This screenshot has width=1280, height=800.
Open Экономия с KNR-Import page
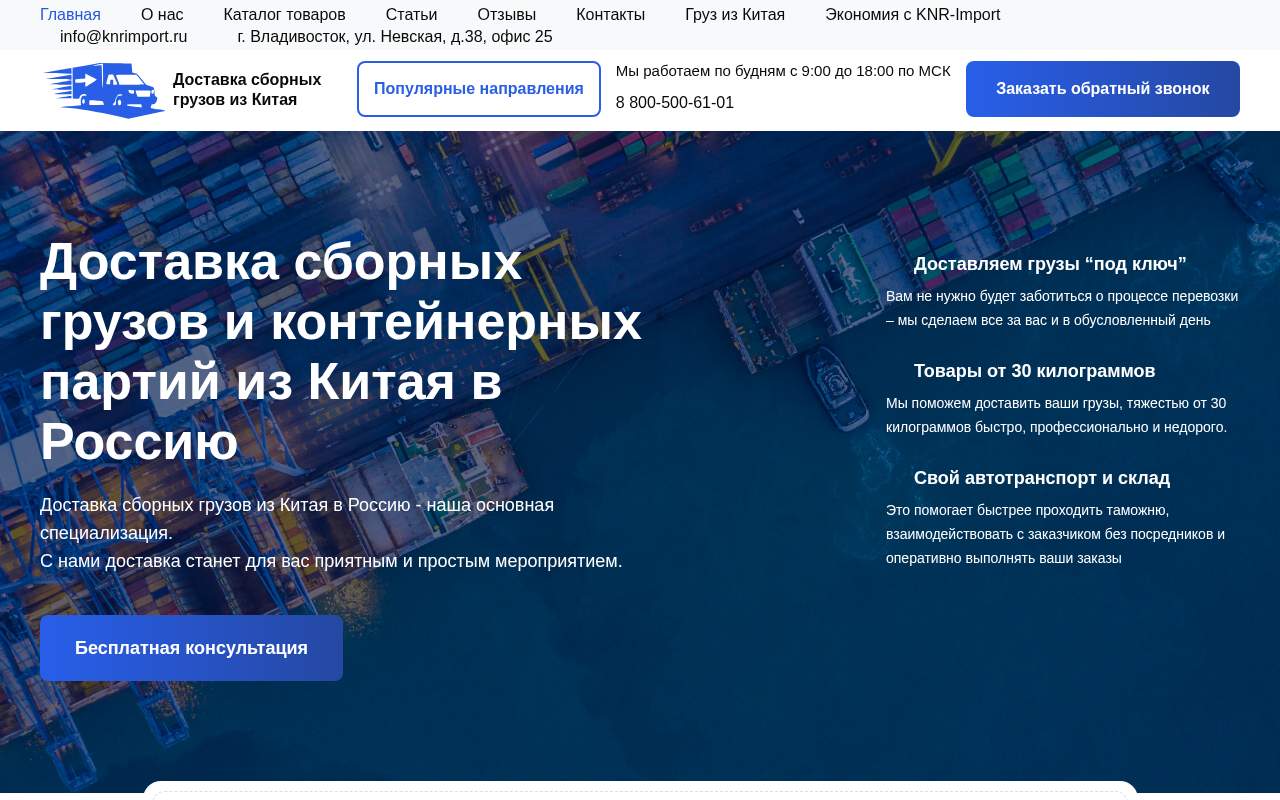click(912, 14)
